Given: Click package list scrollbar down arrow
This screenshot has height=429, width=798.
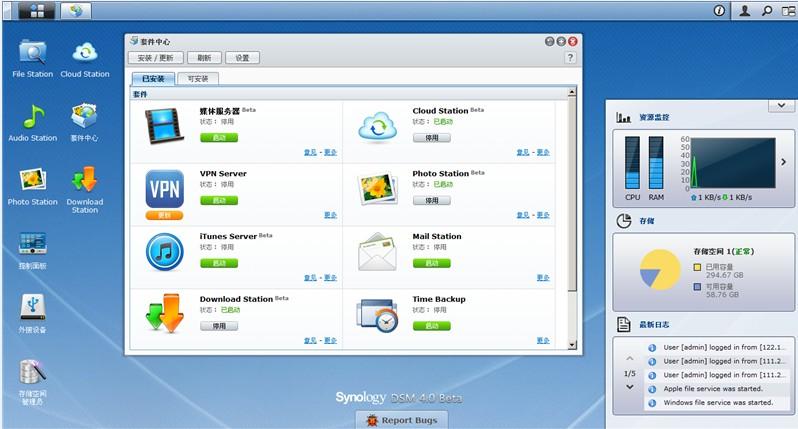Looking at the screenshot, I should pos(572,345).
